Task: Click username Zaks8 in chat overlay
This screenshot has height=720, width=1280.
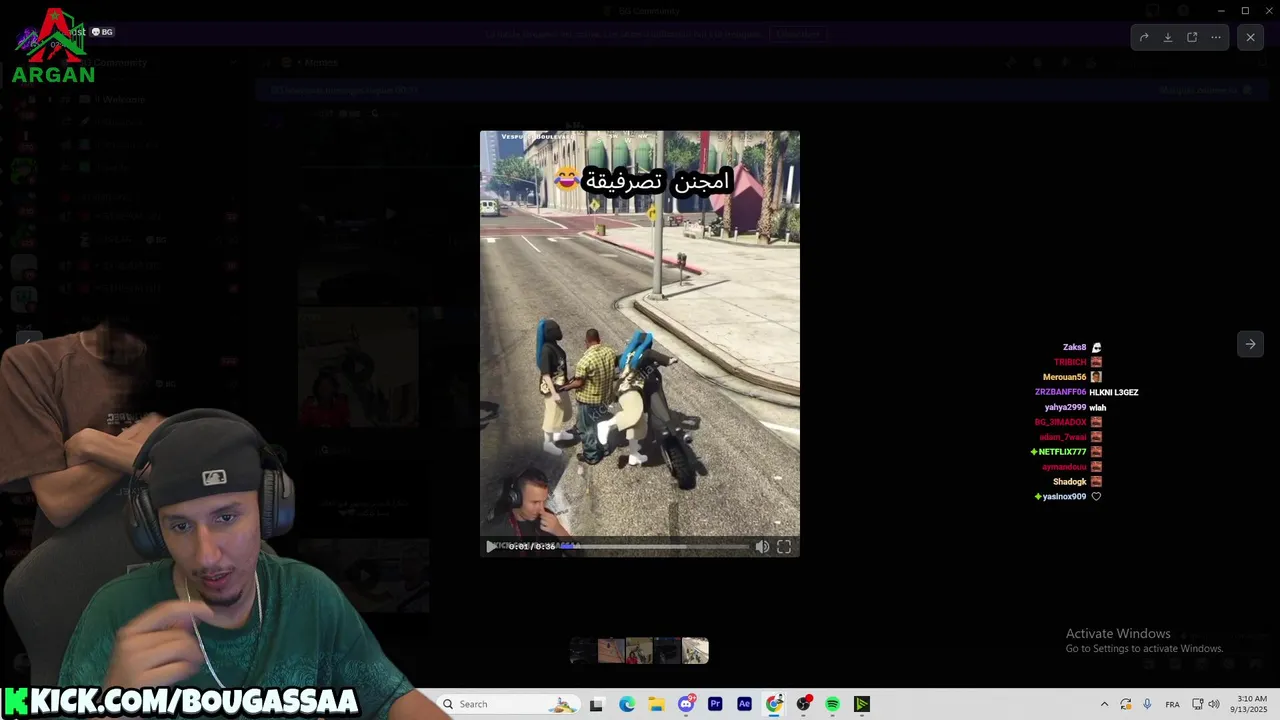Action: pos(1074,348)
